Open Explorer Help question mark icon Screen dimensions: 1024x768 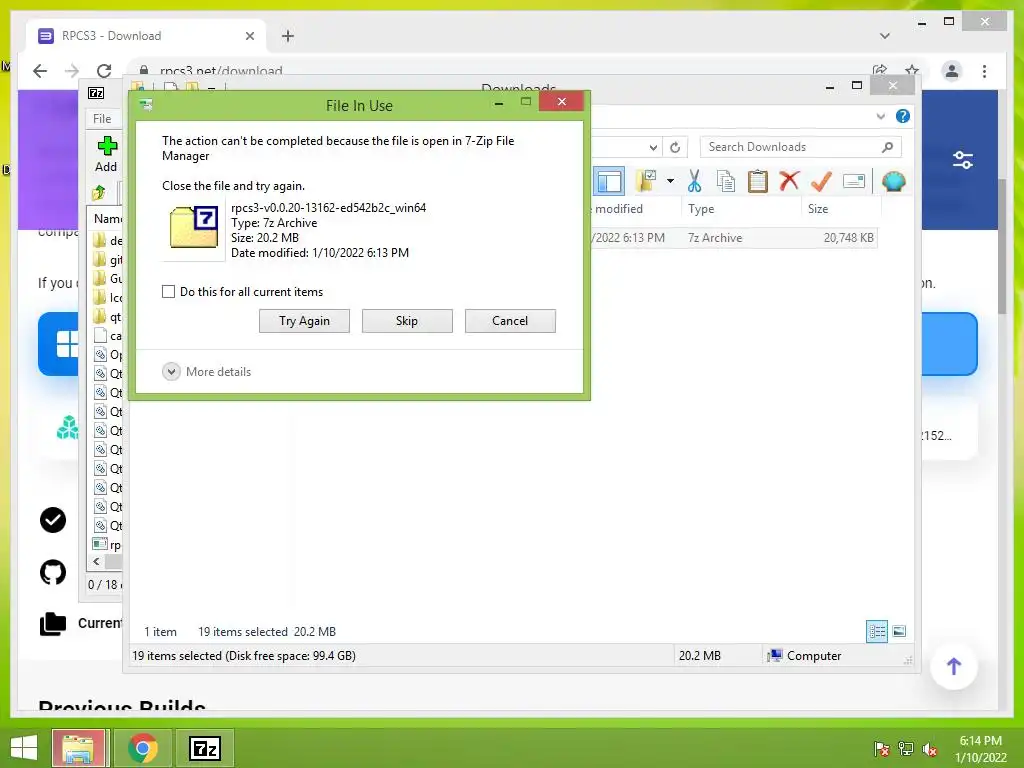coord(903,116)
